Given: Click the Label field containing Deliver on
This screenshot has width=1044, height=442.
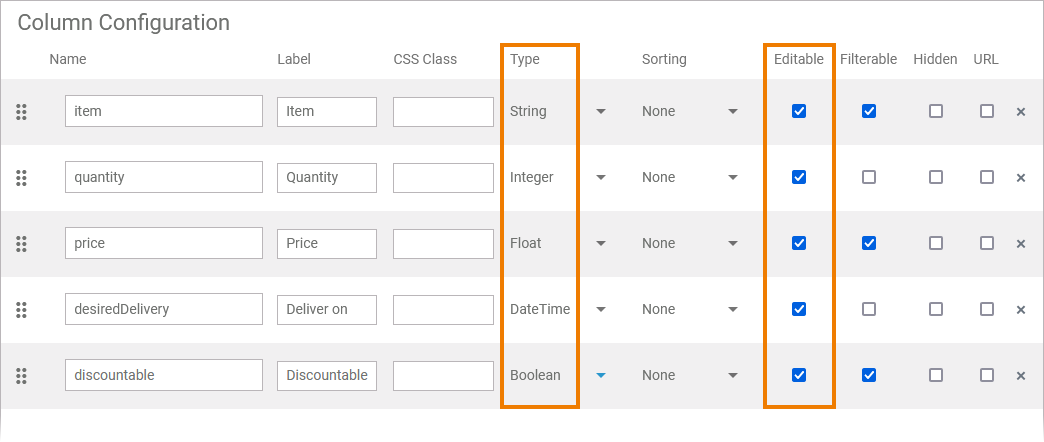Looking at the screenshot, I should (327, 310).
